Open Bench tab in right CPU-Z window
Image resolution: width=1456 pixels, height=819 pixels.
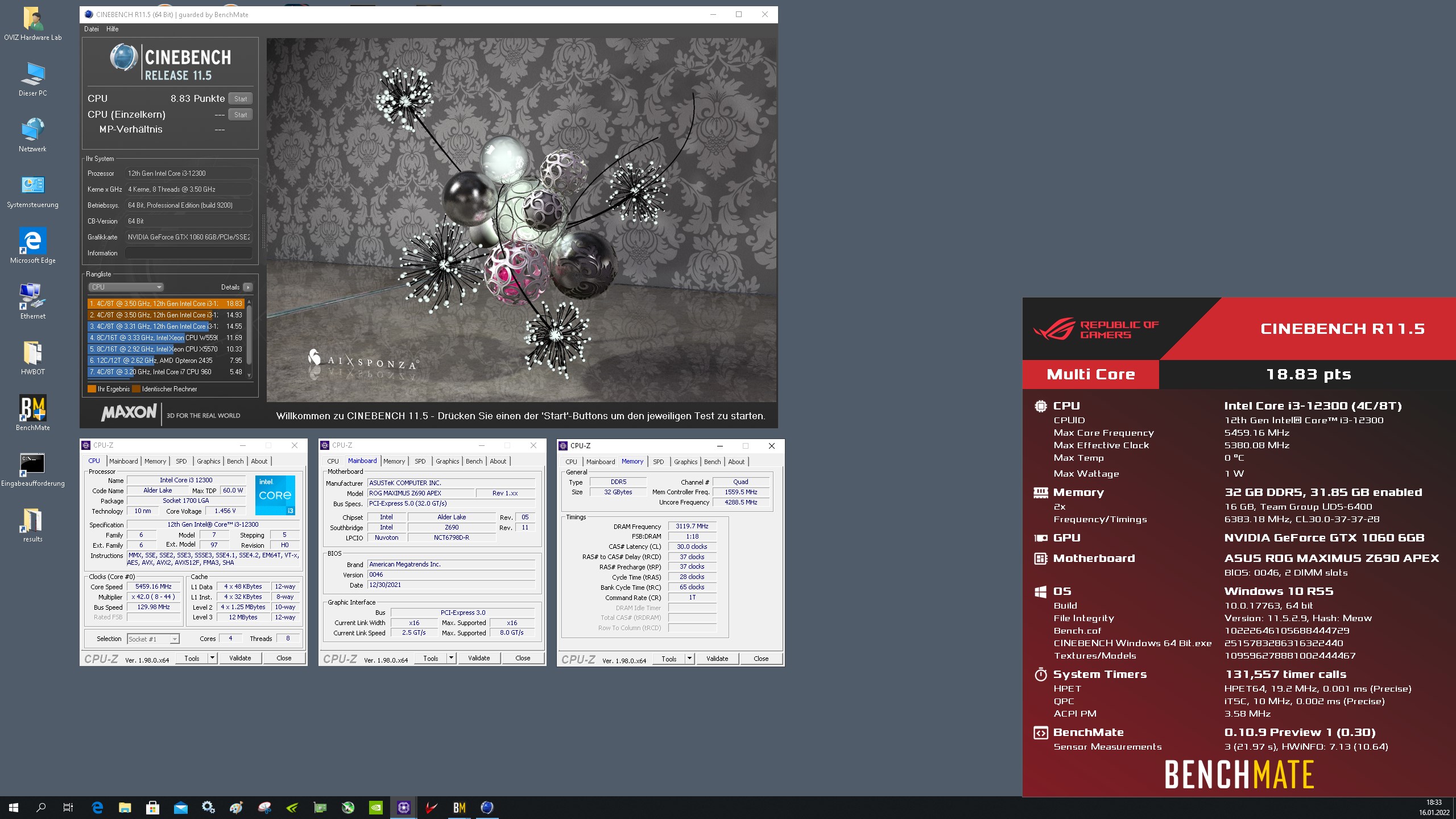(x=713, y=462)
